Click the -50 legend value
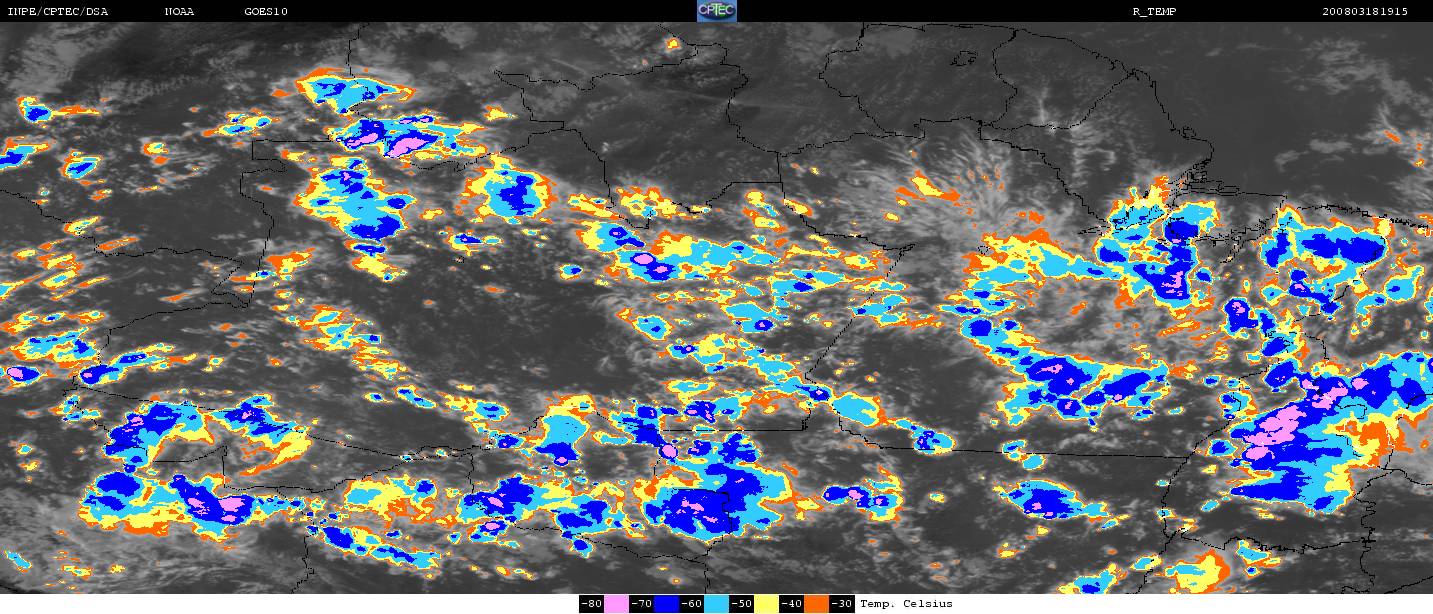Screen dimensions: 1433x614 pos(741,604)
